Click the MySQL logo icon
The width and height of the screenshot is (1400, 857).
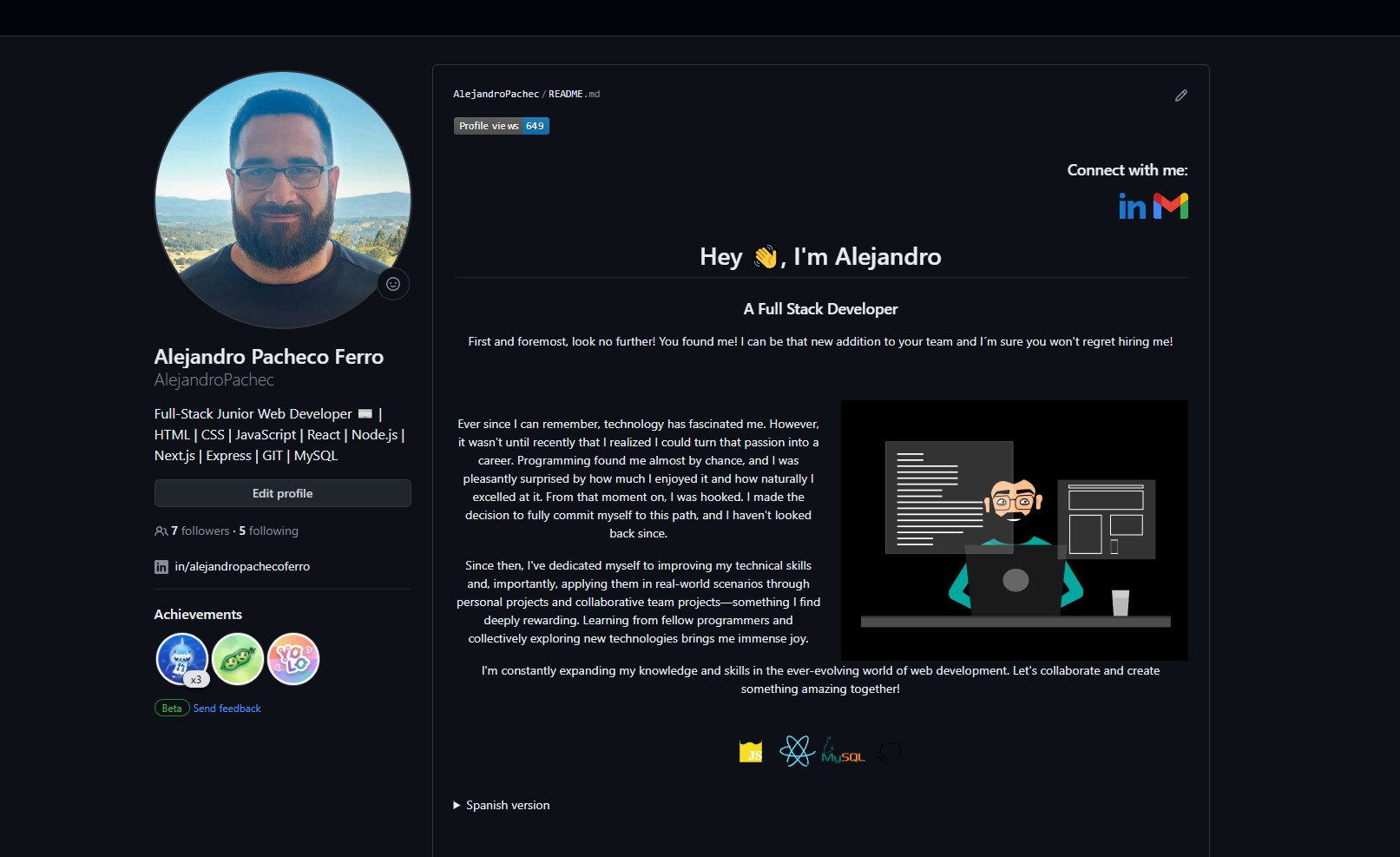[x=843, y=751]
